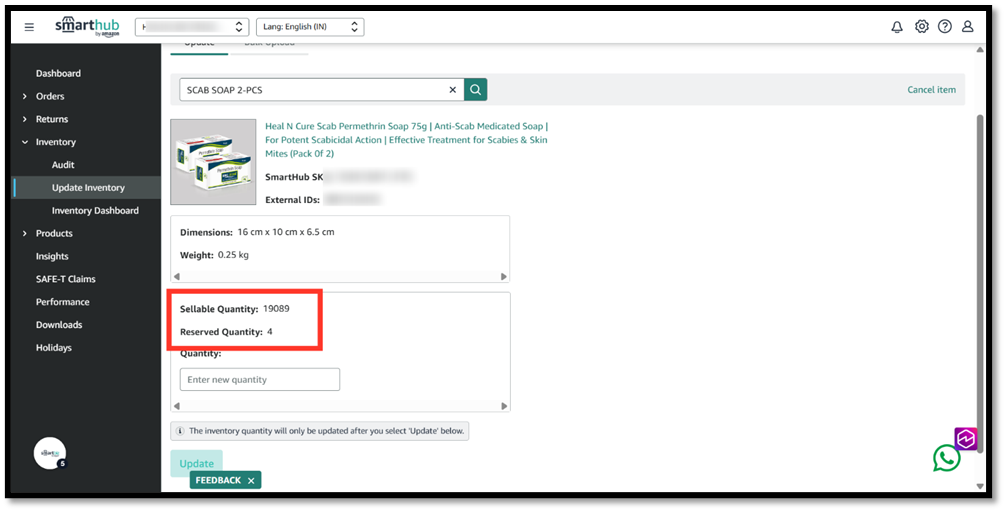Click the SmartHub avatar badge in sidebar
1005x511 pixels.
tap(50, 453)
